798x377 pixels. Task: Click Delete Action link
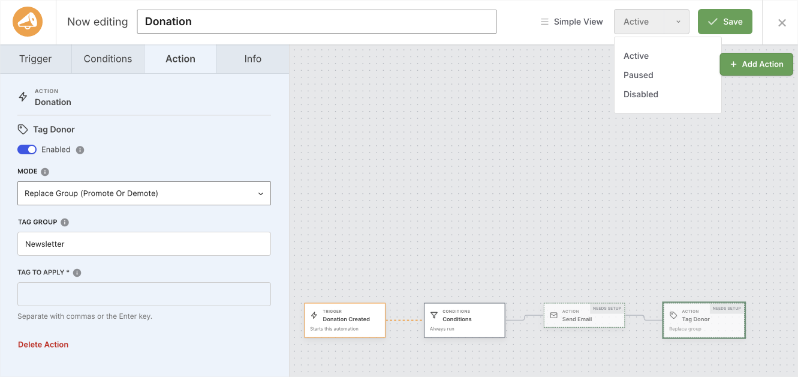point(43,345)
